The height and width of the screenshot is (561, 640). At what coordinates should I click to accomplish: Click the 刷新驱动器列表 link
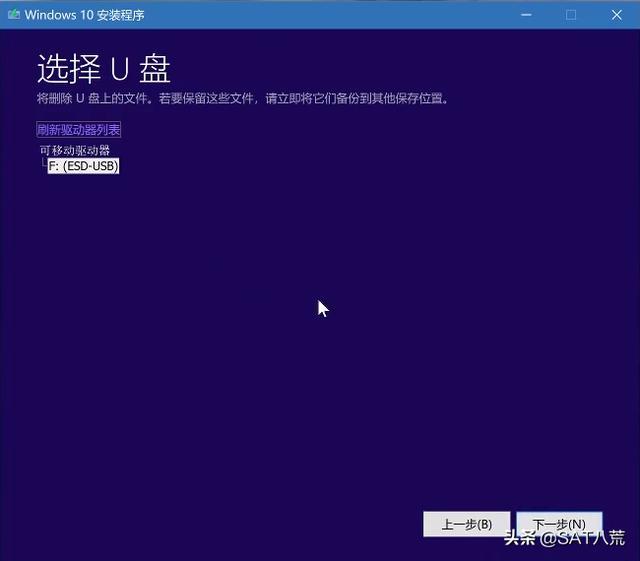[x=78, y=130]
